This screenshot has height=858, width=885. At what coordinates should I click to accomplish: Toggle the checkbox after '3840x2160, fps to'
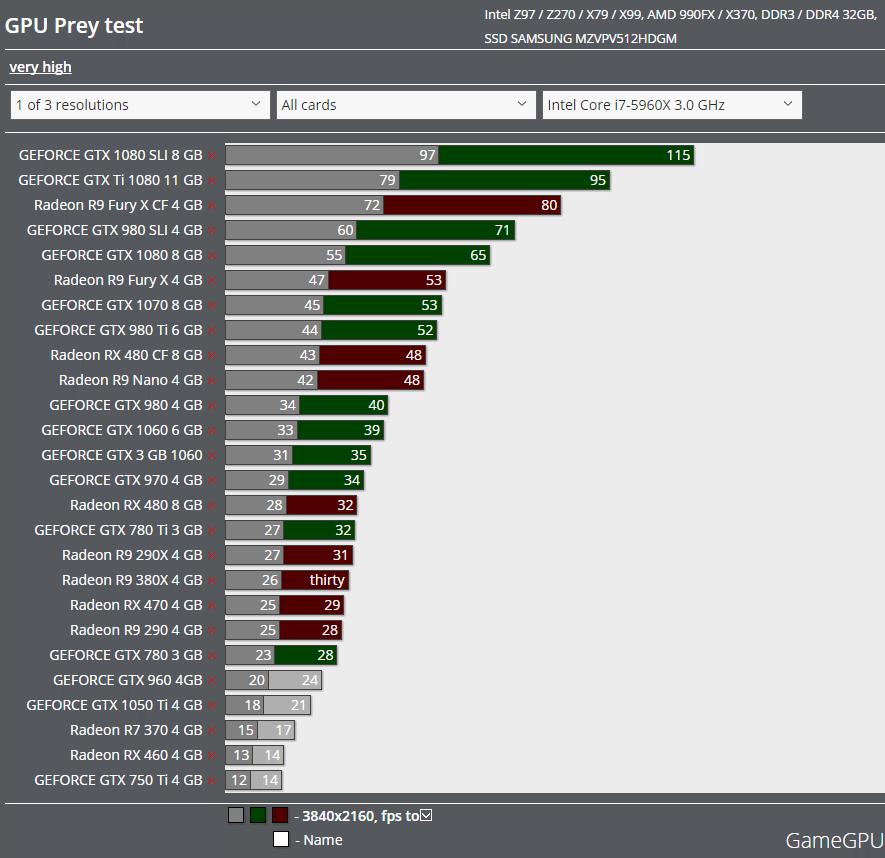pos(426,815)
